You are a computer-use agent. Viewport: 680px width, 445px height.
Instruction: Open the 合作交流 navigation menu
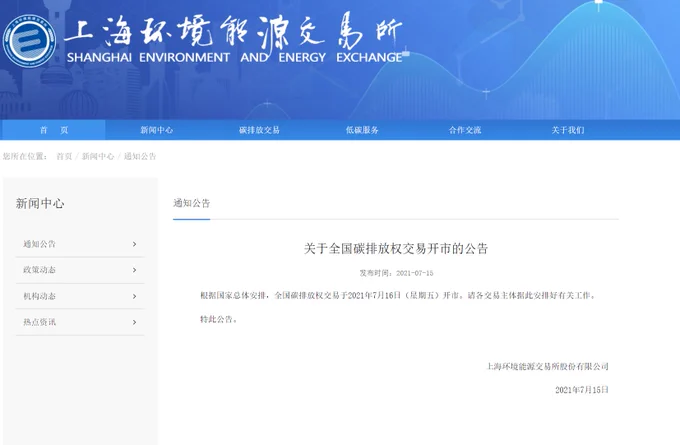pos(465,130)
